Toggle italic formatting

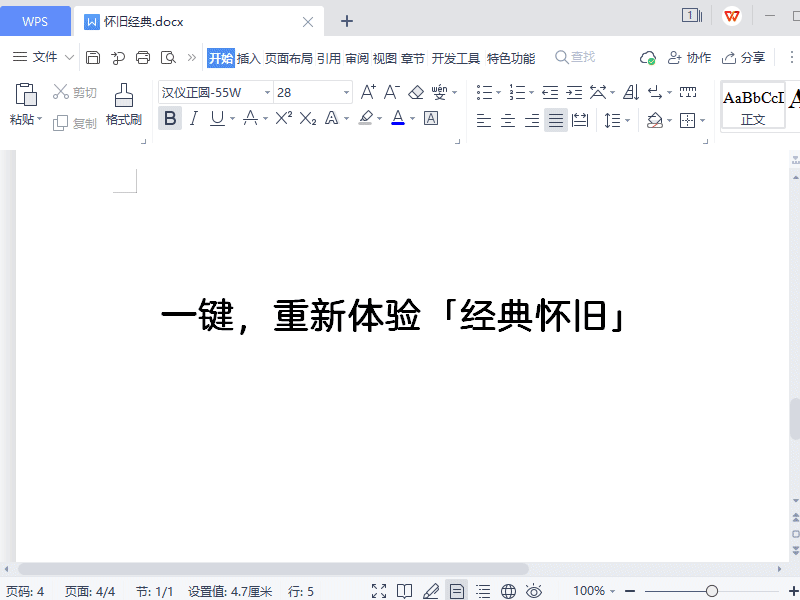pos(193,118)
